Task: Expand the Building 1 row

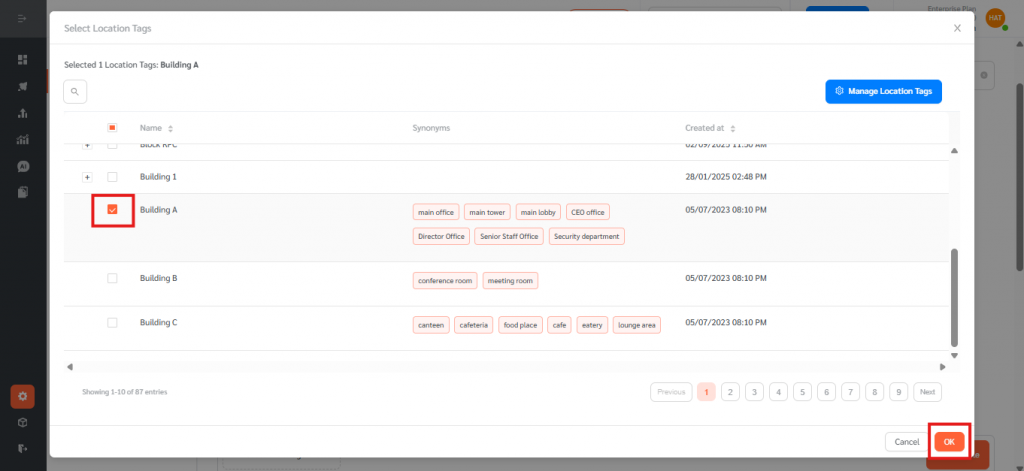Action: (87, 177)
